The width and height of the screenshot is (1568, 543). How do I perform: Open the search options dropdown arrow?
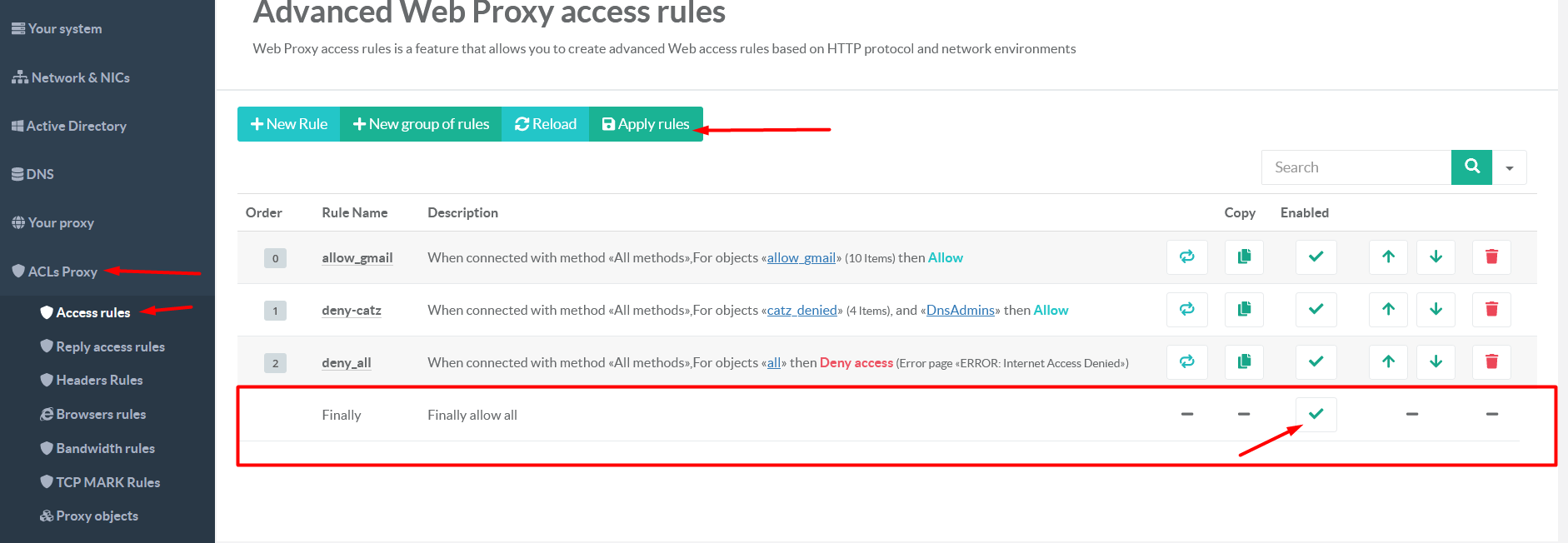[x=1509, y=167]
